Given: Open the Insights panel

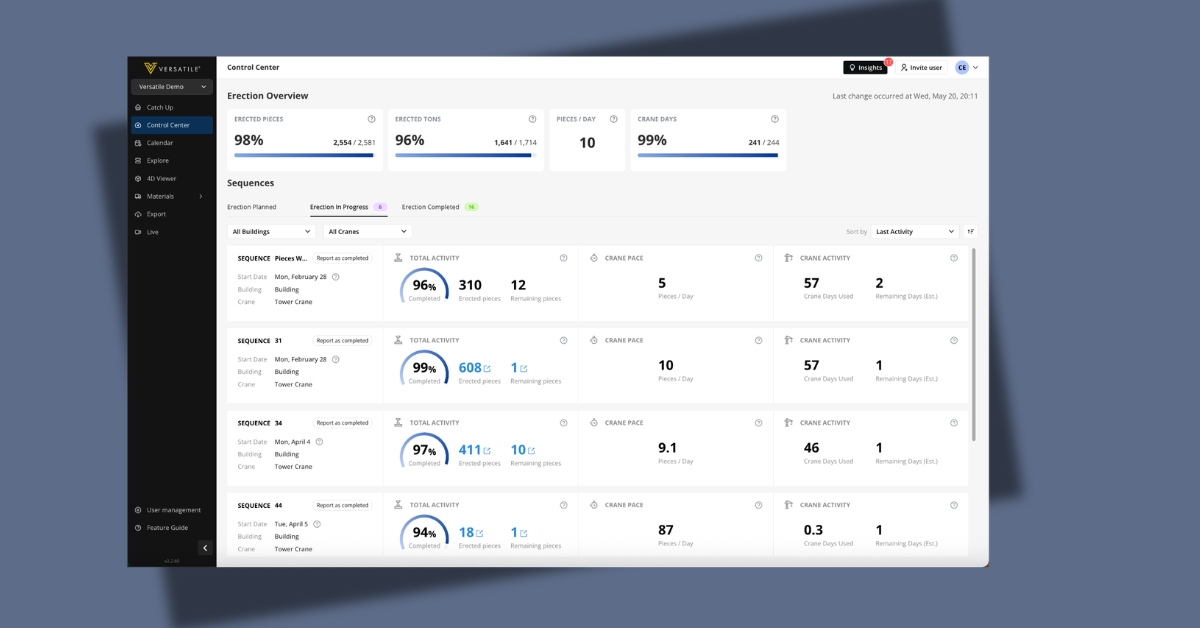Looking at the screenshot, I should (x=865, y=68).
